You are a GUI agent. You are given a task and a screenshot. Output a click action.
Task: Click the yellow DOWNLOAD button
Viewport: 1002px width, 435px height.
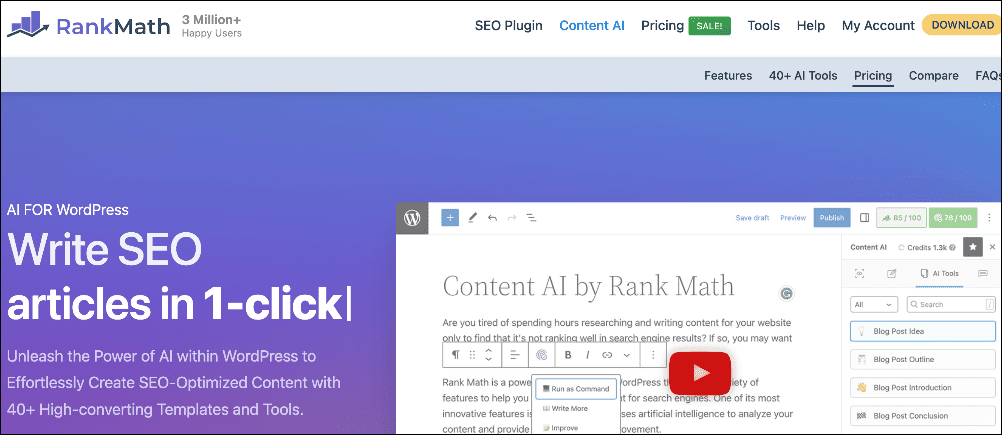tap(962, 26)
